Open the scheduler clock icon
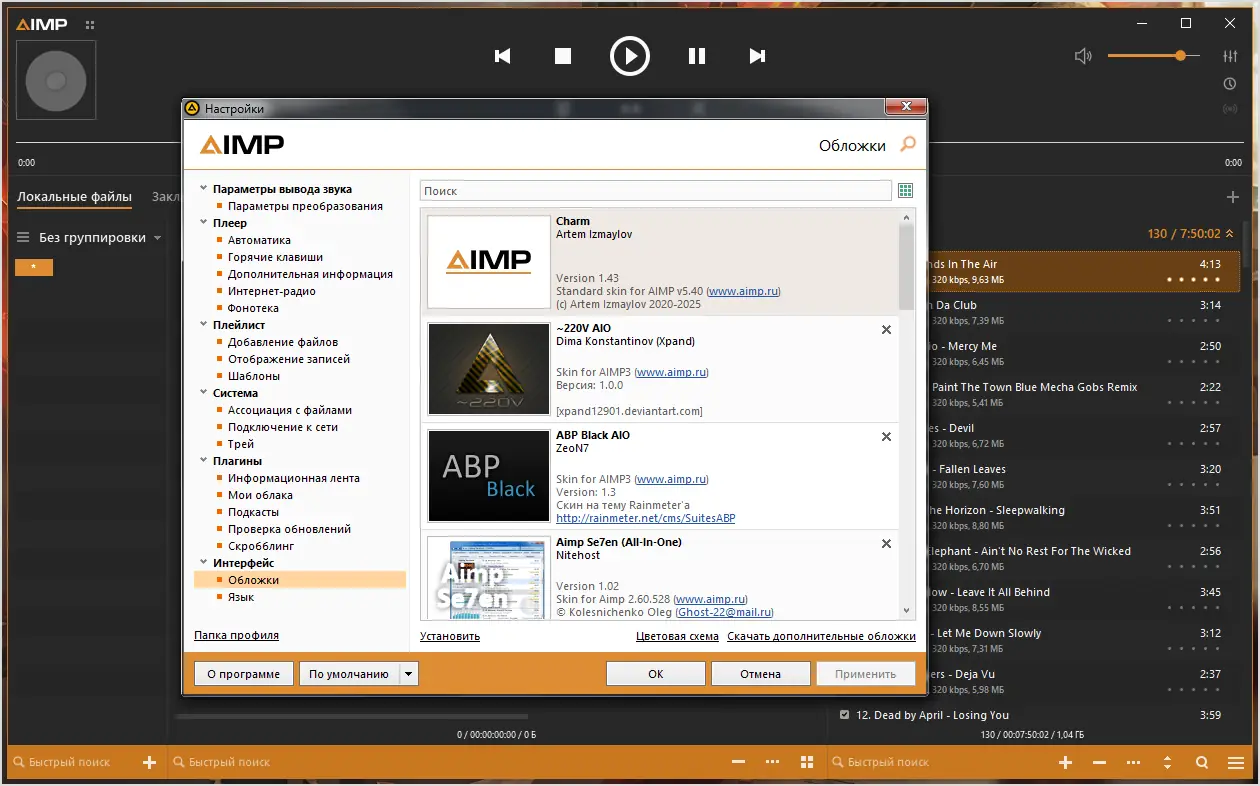Viewport: 1260px width, 786px height. [1230, 84]
